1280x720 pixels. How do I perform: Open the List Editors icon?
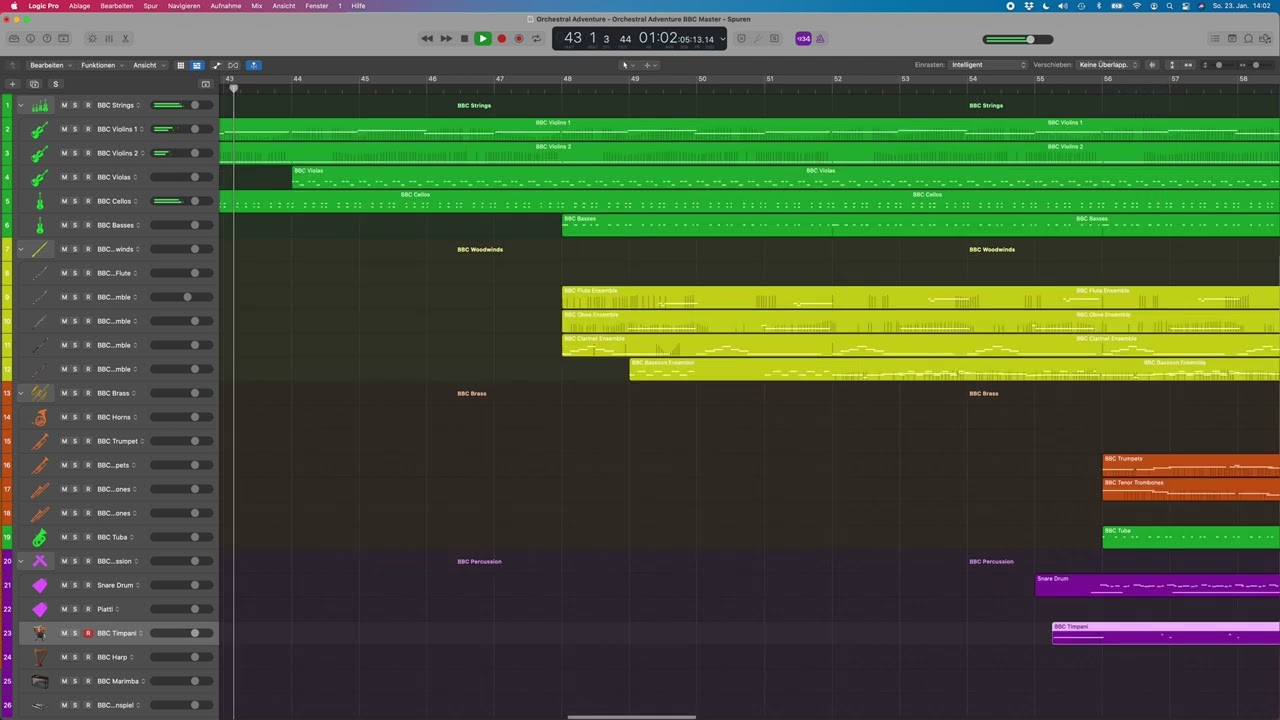pos(1216,39)
